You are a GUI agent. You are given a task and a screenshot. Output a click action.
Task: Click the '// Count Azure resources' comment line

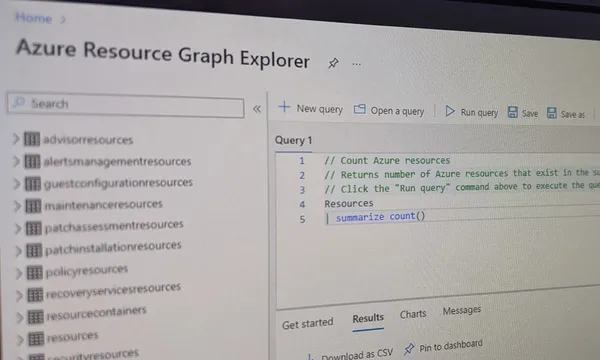387,160
